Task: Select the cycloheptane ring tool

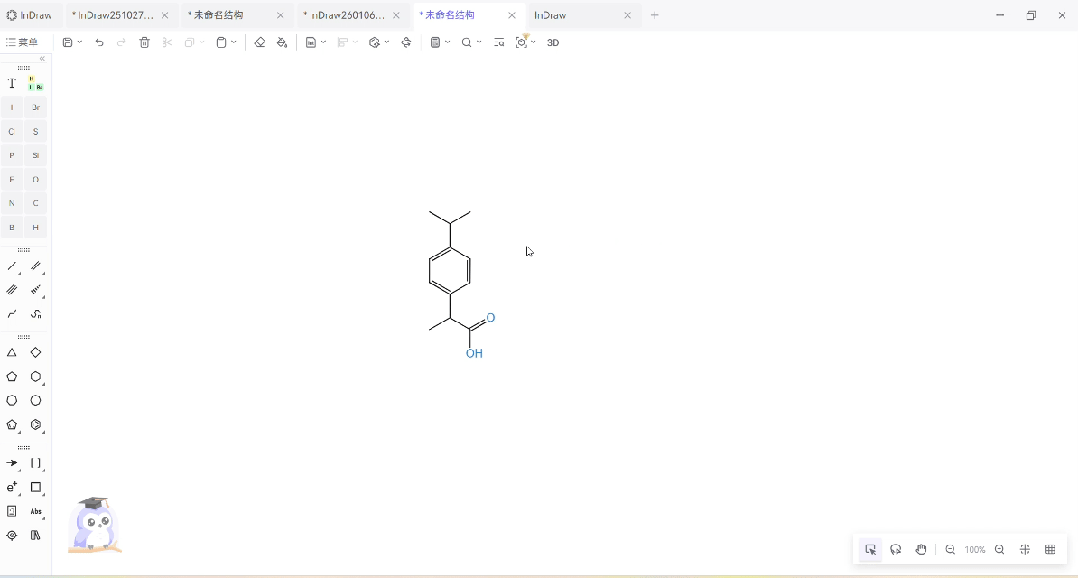Action: tap(12, 401)
